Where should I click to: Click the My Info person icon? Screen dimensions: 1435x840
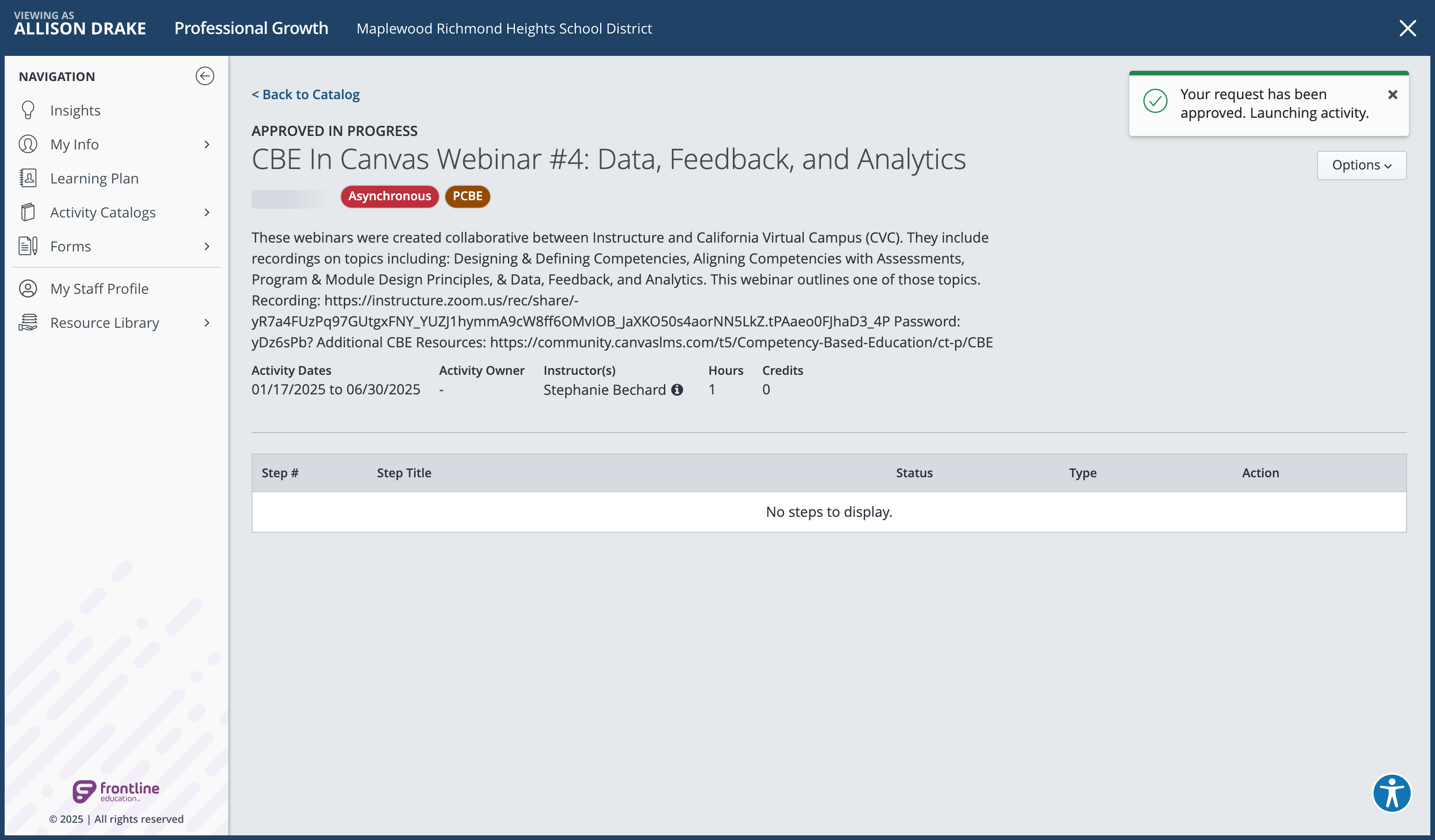coord(28,144)
